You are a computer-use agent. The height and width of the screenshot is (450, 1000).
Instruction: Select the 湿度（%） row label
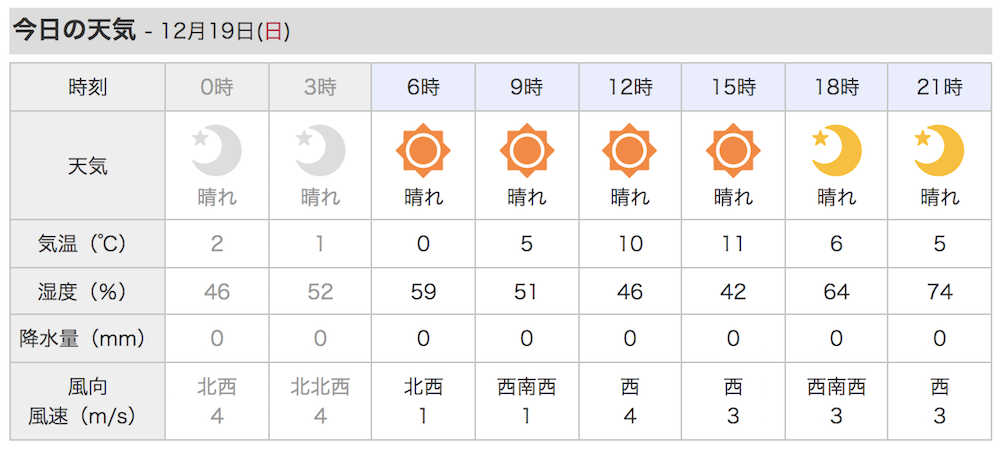(87, 291)
